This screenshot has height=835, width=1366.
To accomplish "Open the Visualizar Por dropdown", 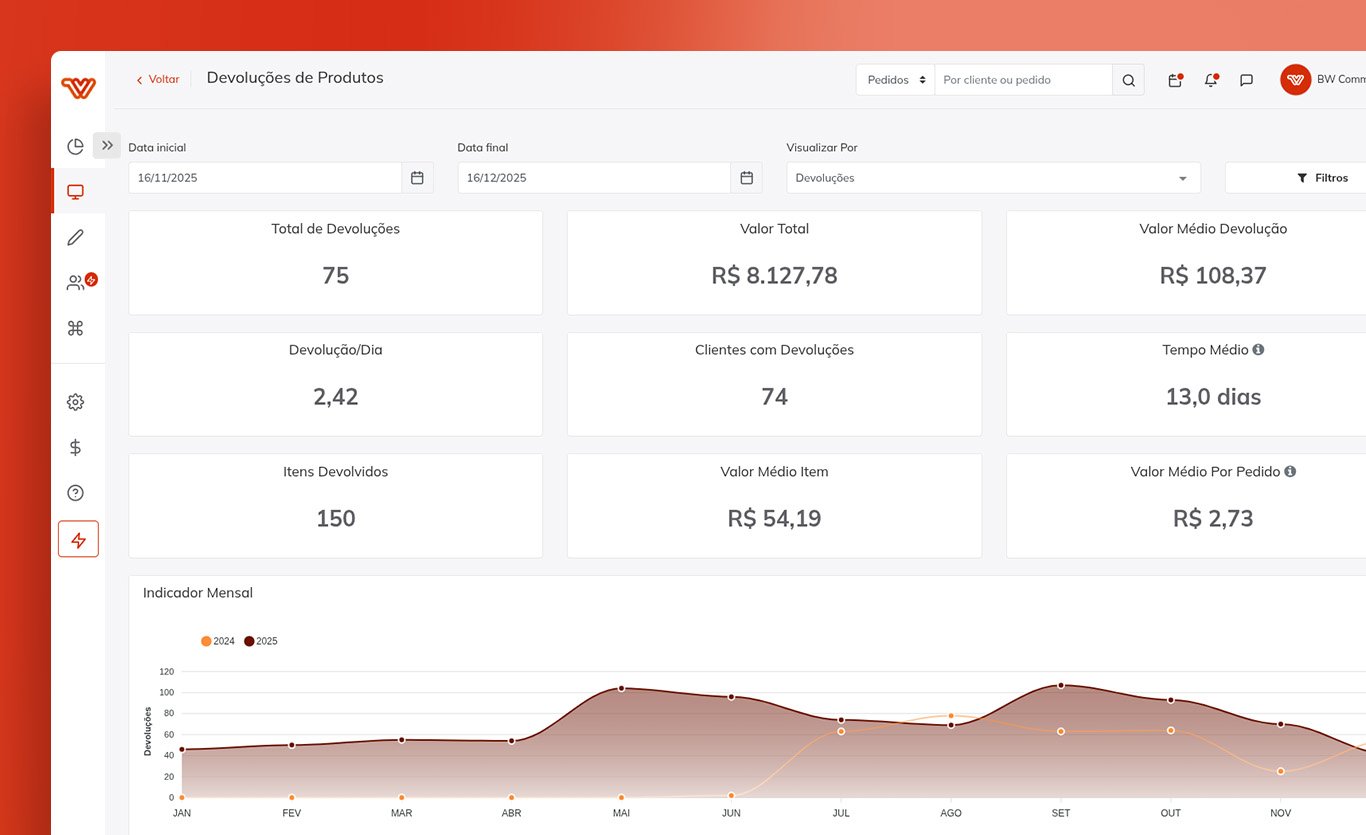I will point(993,178).
